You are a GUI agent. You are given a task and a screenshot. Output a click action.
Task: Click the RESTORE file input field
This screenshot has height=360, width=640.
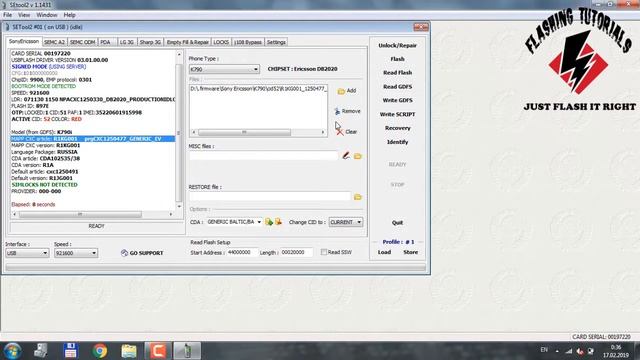tap(270, 196)
